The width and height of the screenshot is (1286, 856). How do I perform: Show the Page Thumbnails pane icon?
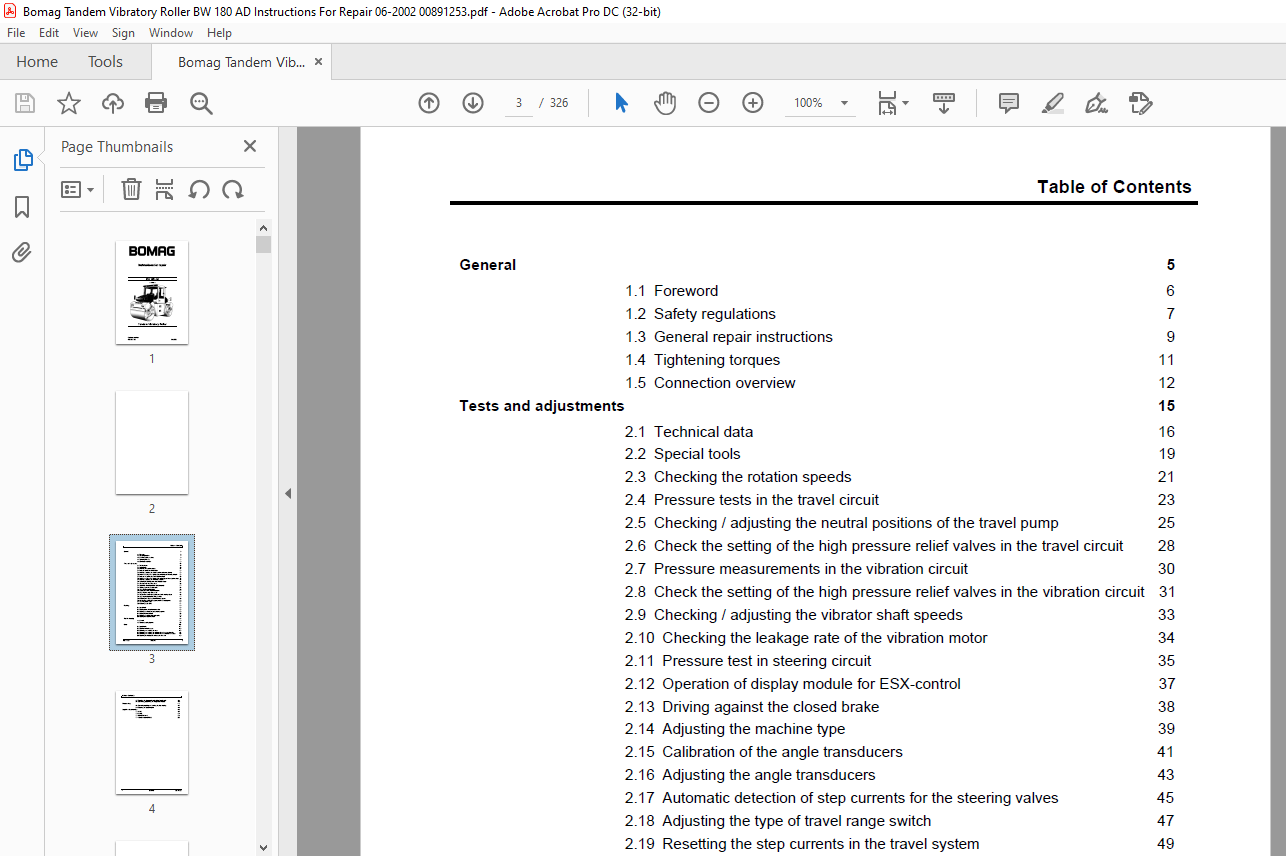point(22,160)
